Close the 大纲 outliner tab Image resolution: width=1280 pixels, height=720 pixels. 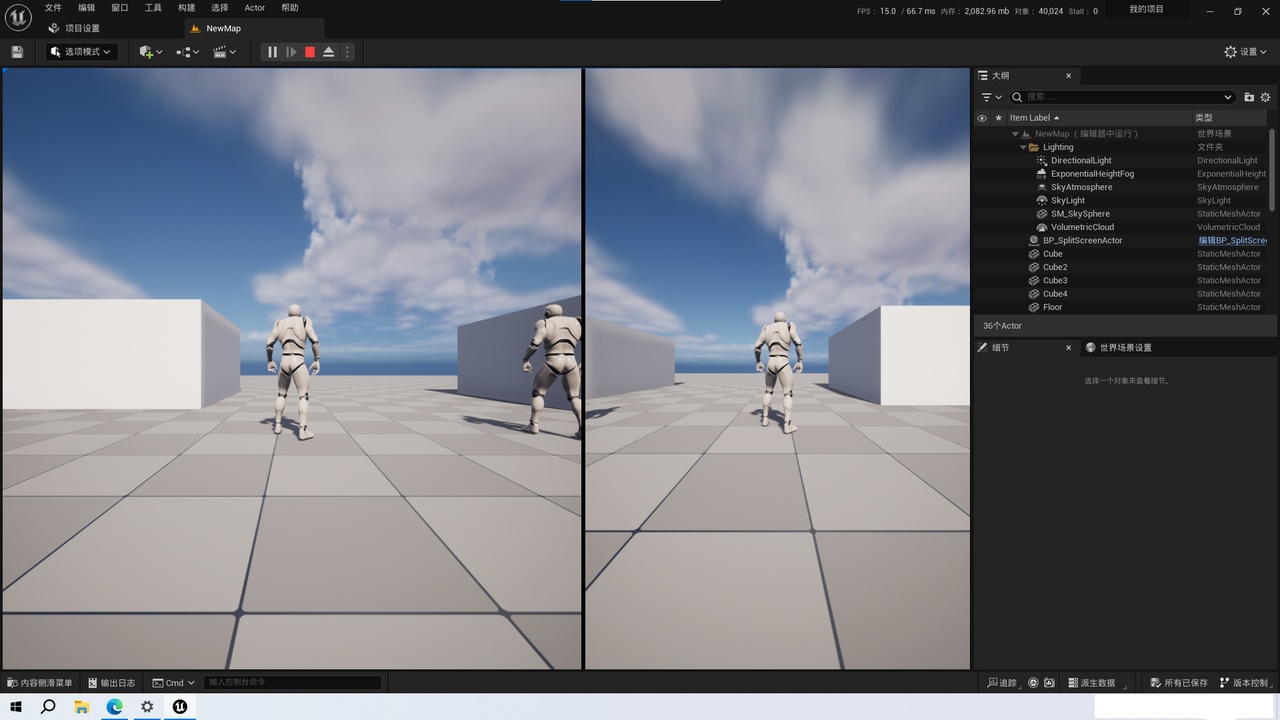click(x=1068, y=76)
